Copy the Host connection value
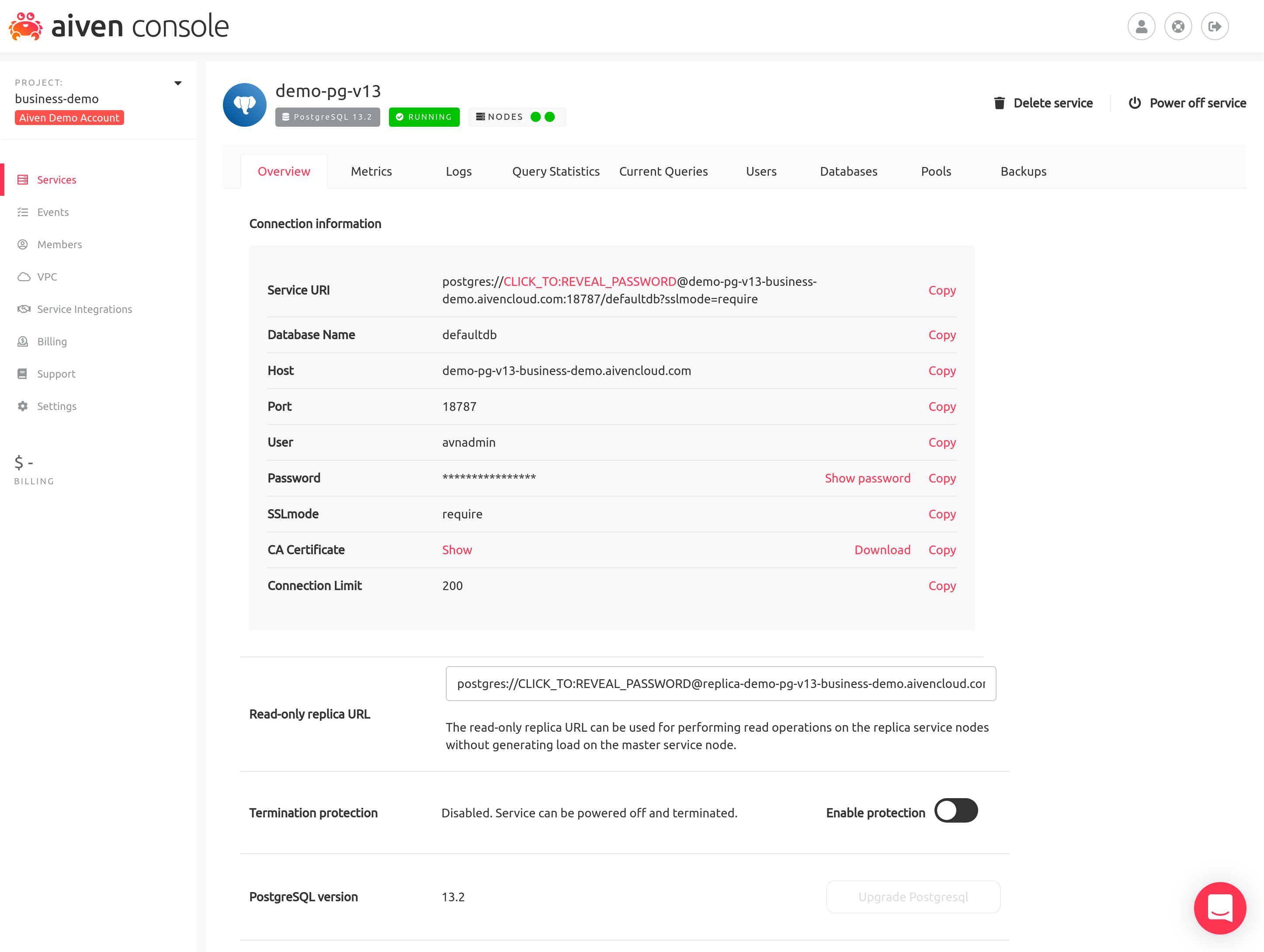The width and height of the screenshot is (1264, 952). point(940,370)
